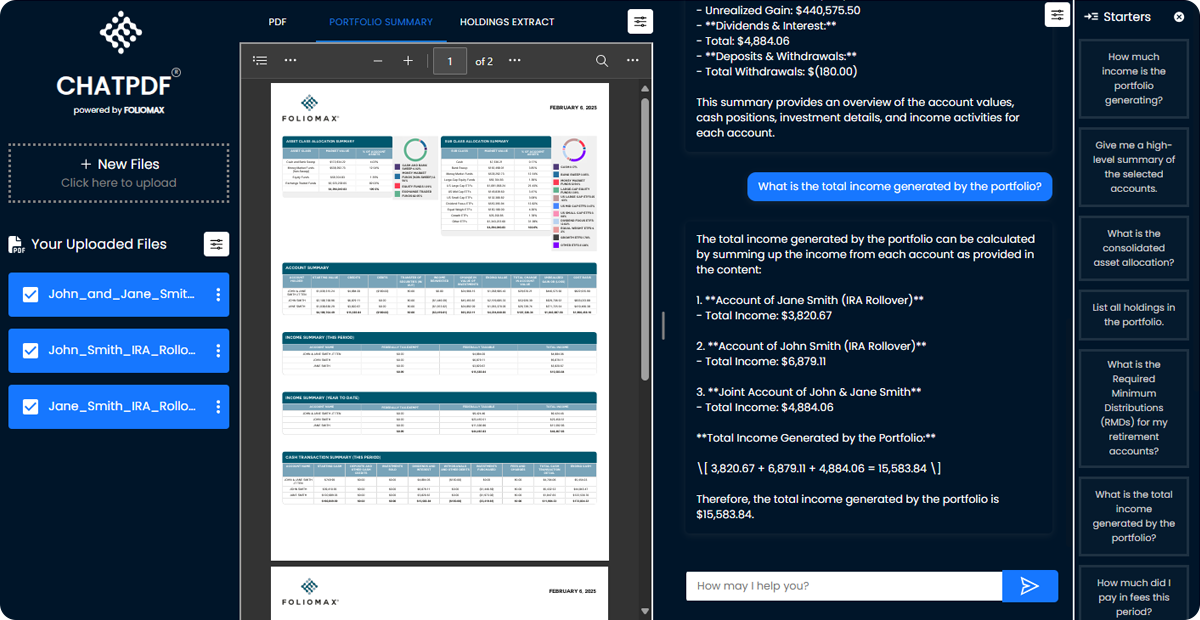The width and height of the screenshot is (1200, 620).
Task: Open the ellipsis menu beside the contents list icon
Action: pos(290,61)
